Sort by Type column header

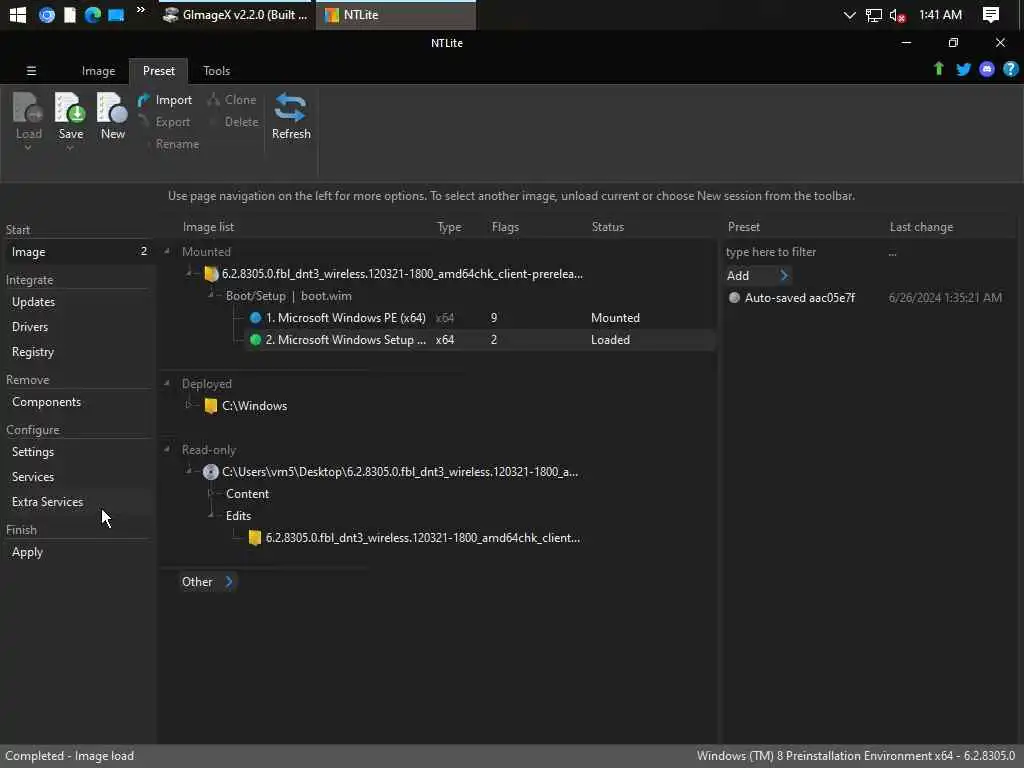(449, 227)
